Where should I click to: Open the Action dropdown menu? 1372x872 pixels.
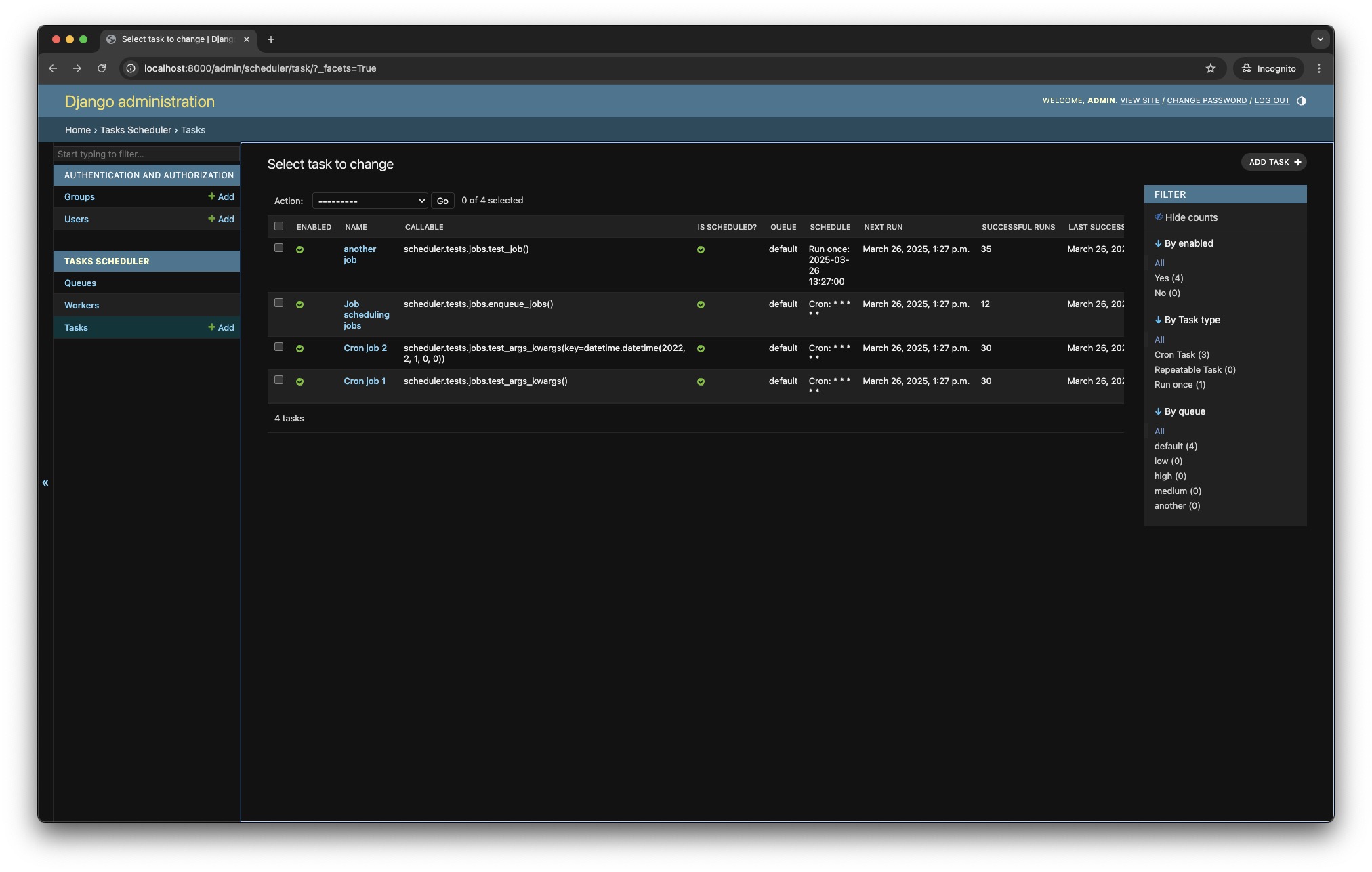tap(370, 201)
